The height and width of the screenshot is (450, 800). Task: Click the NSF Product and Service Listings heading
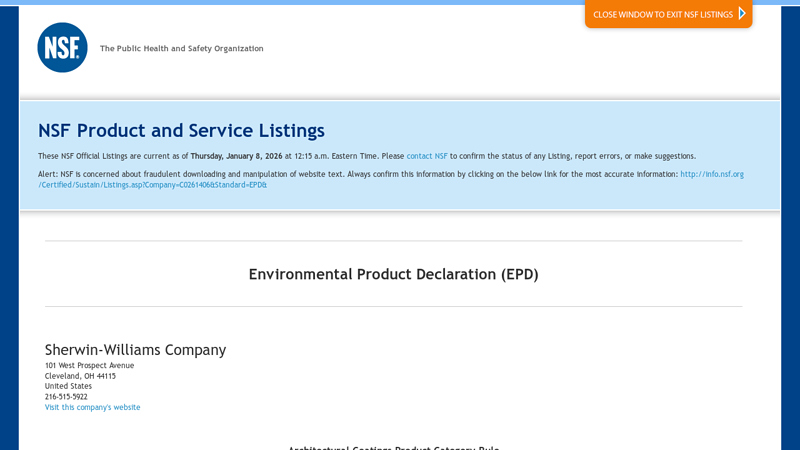point(181,130)
